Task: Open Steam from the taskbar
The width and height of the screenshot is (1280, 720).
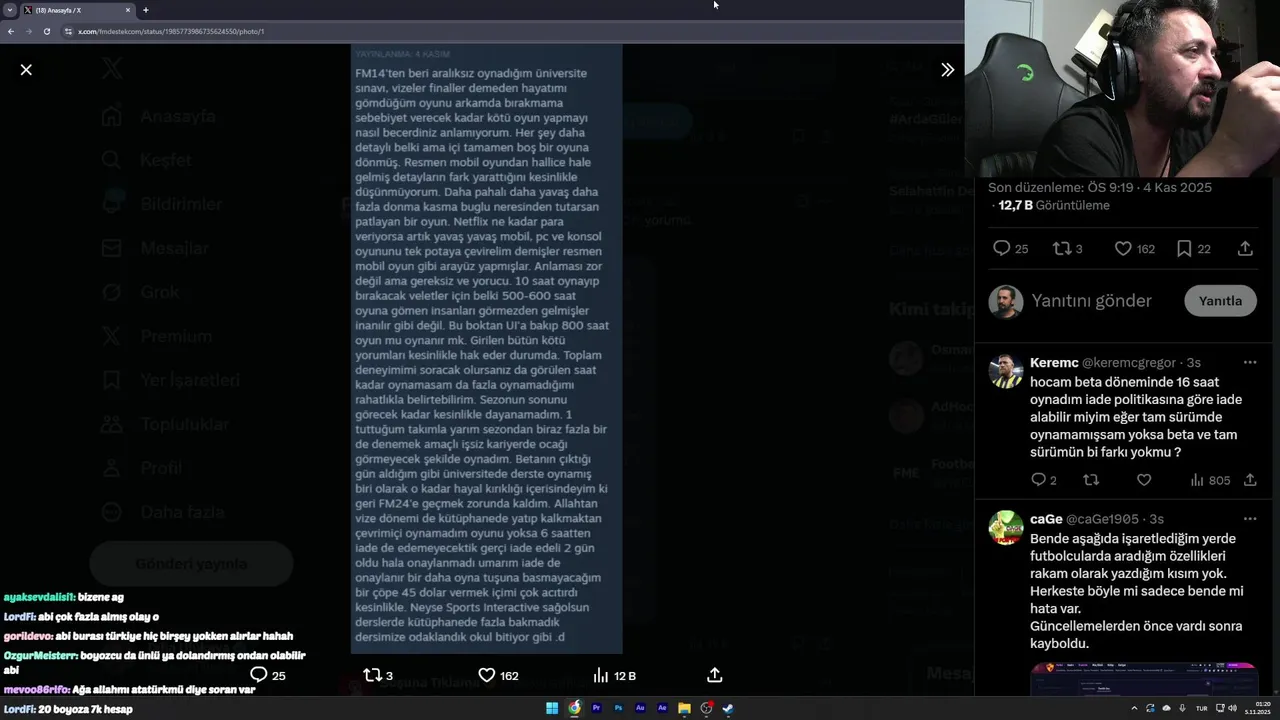Action: coord(728,708)
